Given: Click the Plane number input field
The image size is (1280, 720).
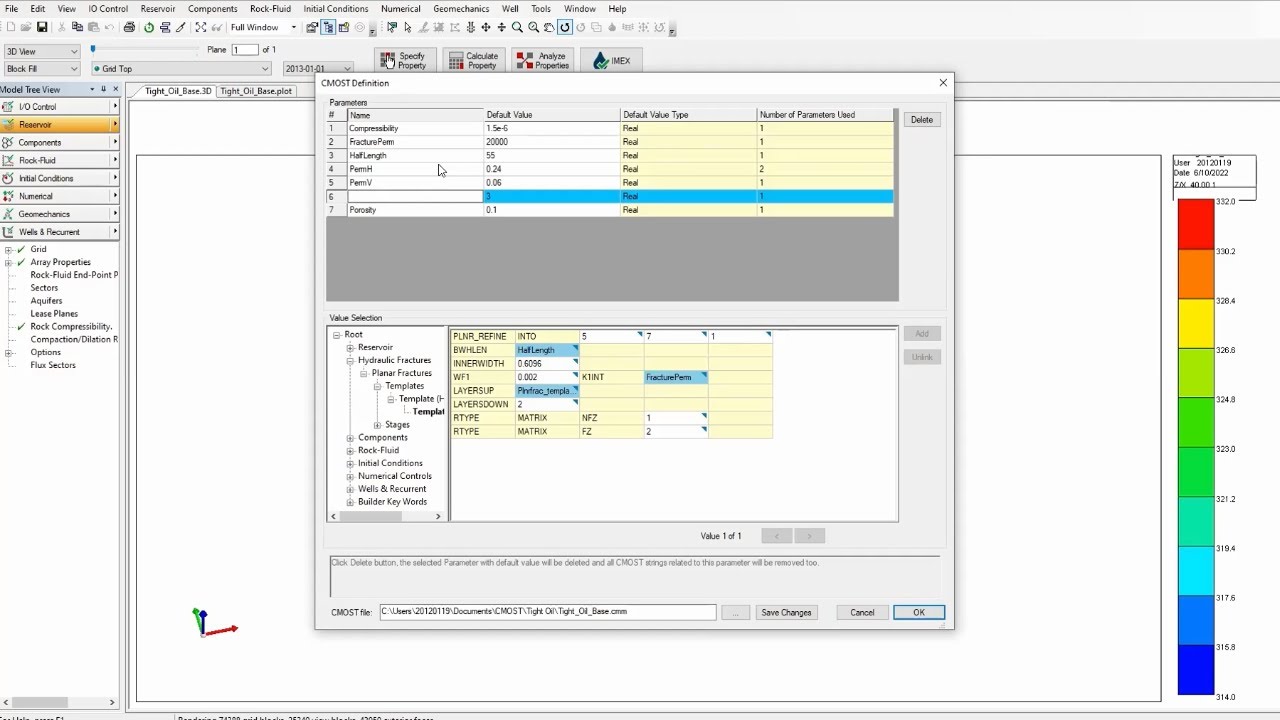Looking at the screenshot, I should [244, 49].
